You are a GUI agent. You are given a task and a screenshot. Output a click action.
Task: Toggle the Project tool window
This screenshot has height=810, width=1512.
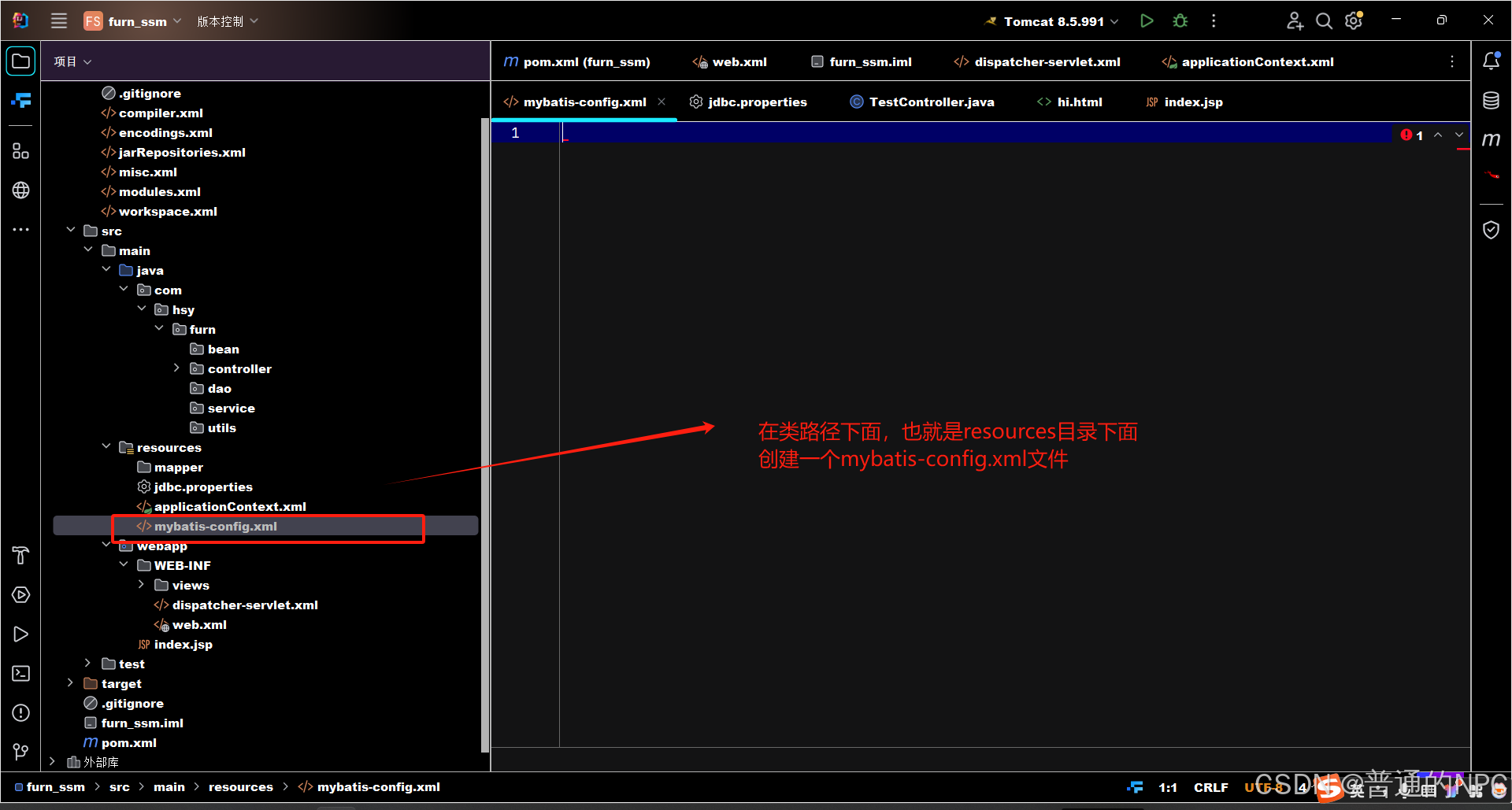(21, 61)
